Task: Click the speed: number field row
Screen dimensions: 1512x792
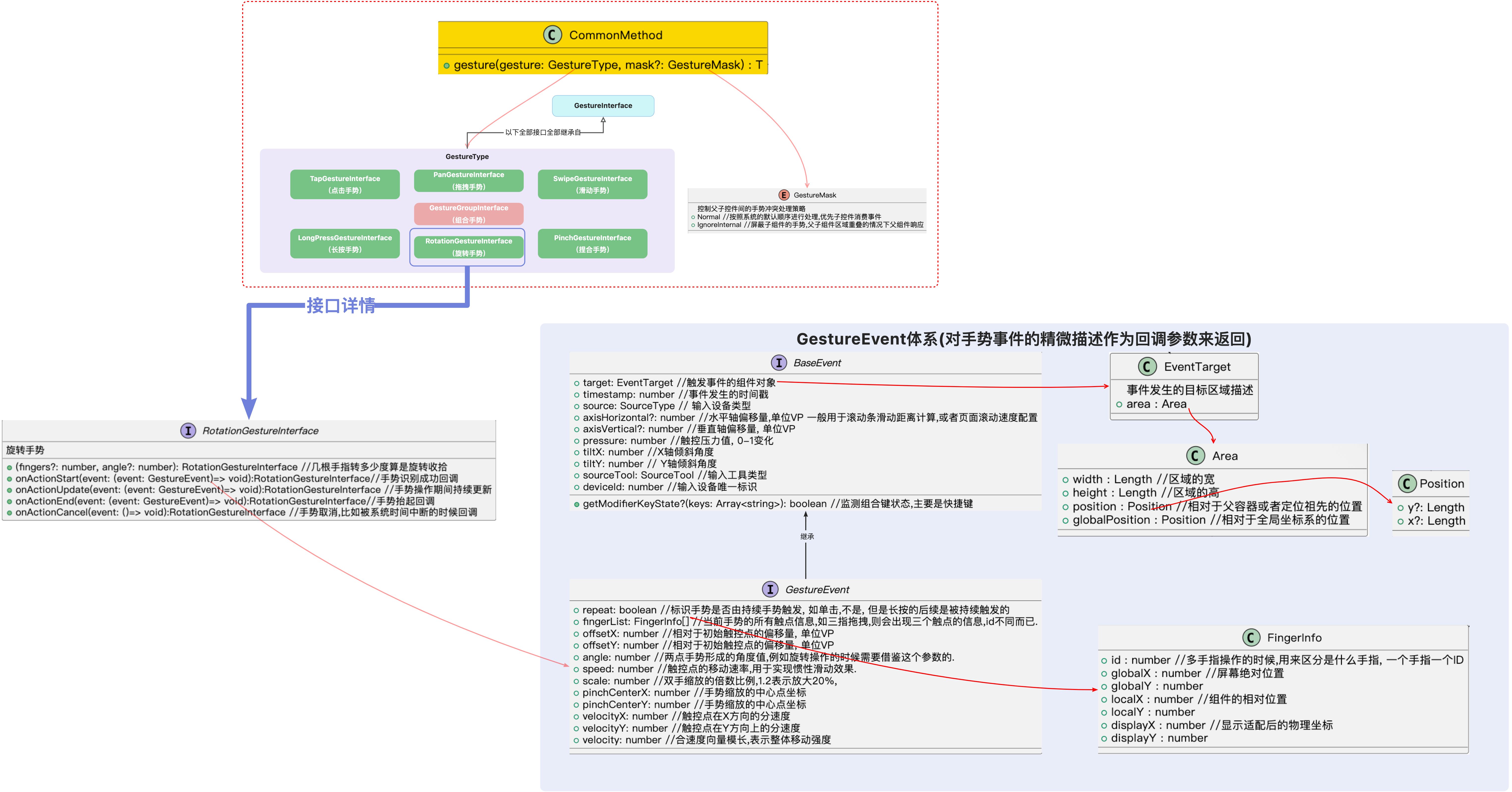Action: pos(715,669)
